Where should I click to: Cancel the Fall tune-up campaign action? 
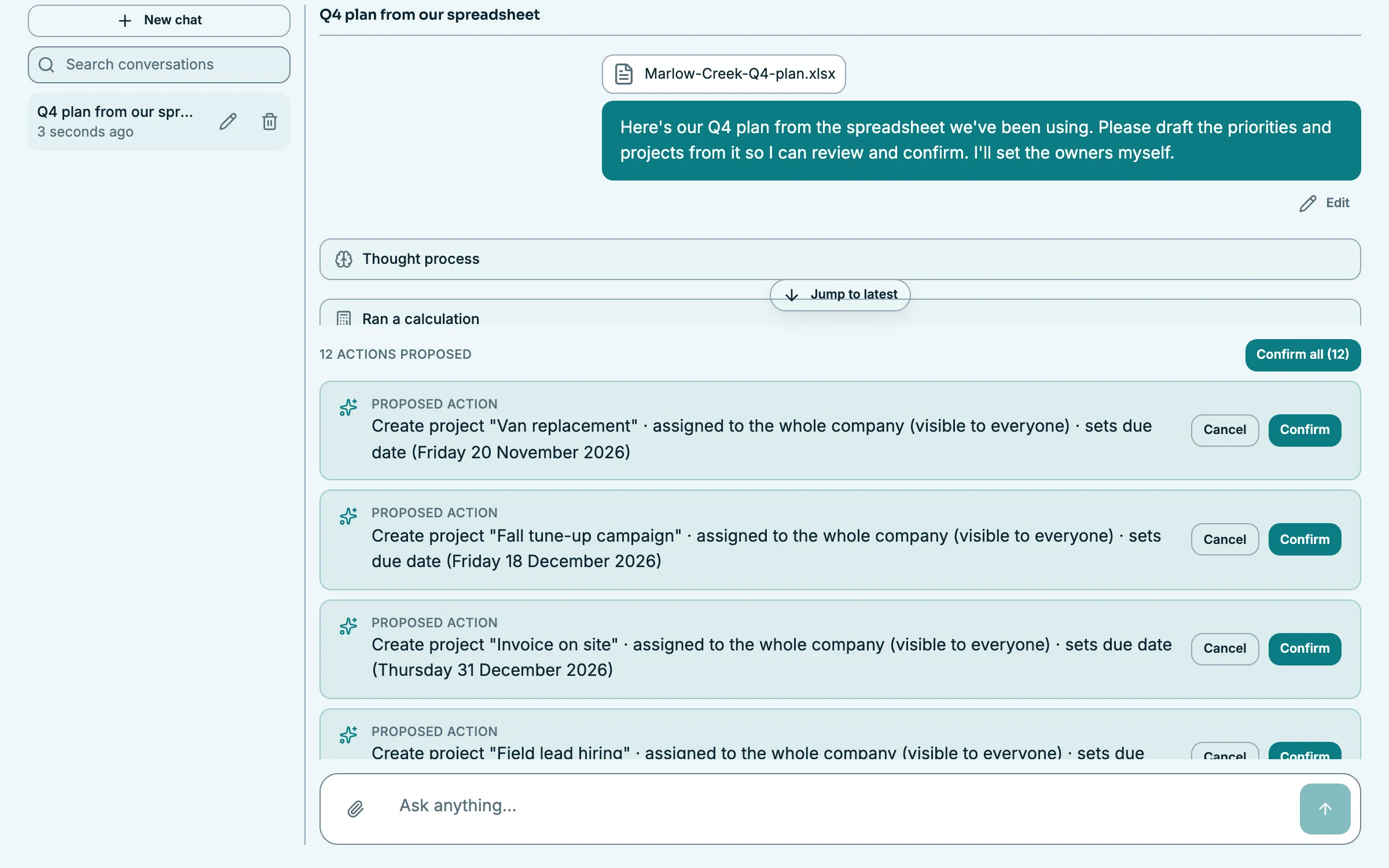click(1225, 539)
